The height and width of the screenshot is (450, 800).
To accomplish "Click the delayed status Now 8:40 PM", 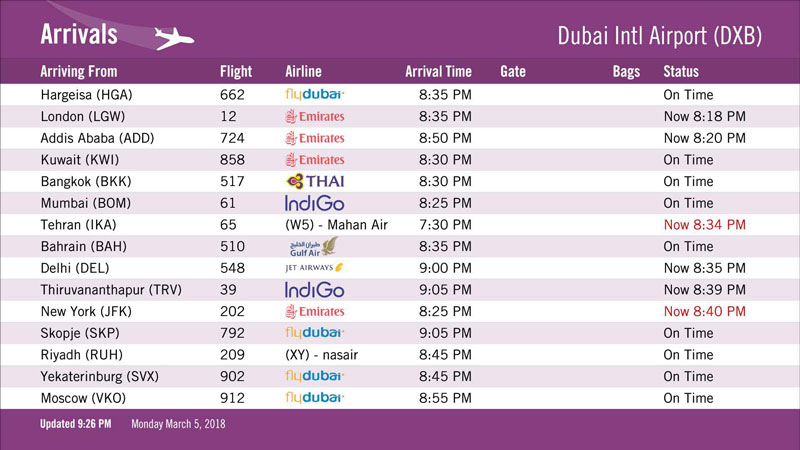I will click(x=705, y=311).
